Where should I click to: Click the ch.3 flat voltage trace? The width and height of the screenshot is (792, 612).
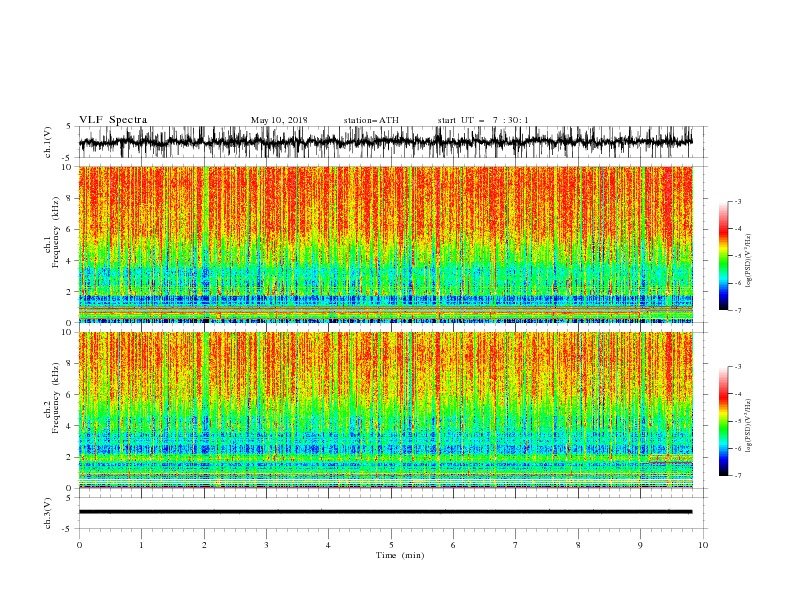[x=385, y=512]
